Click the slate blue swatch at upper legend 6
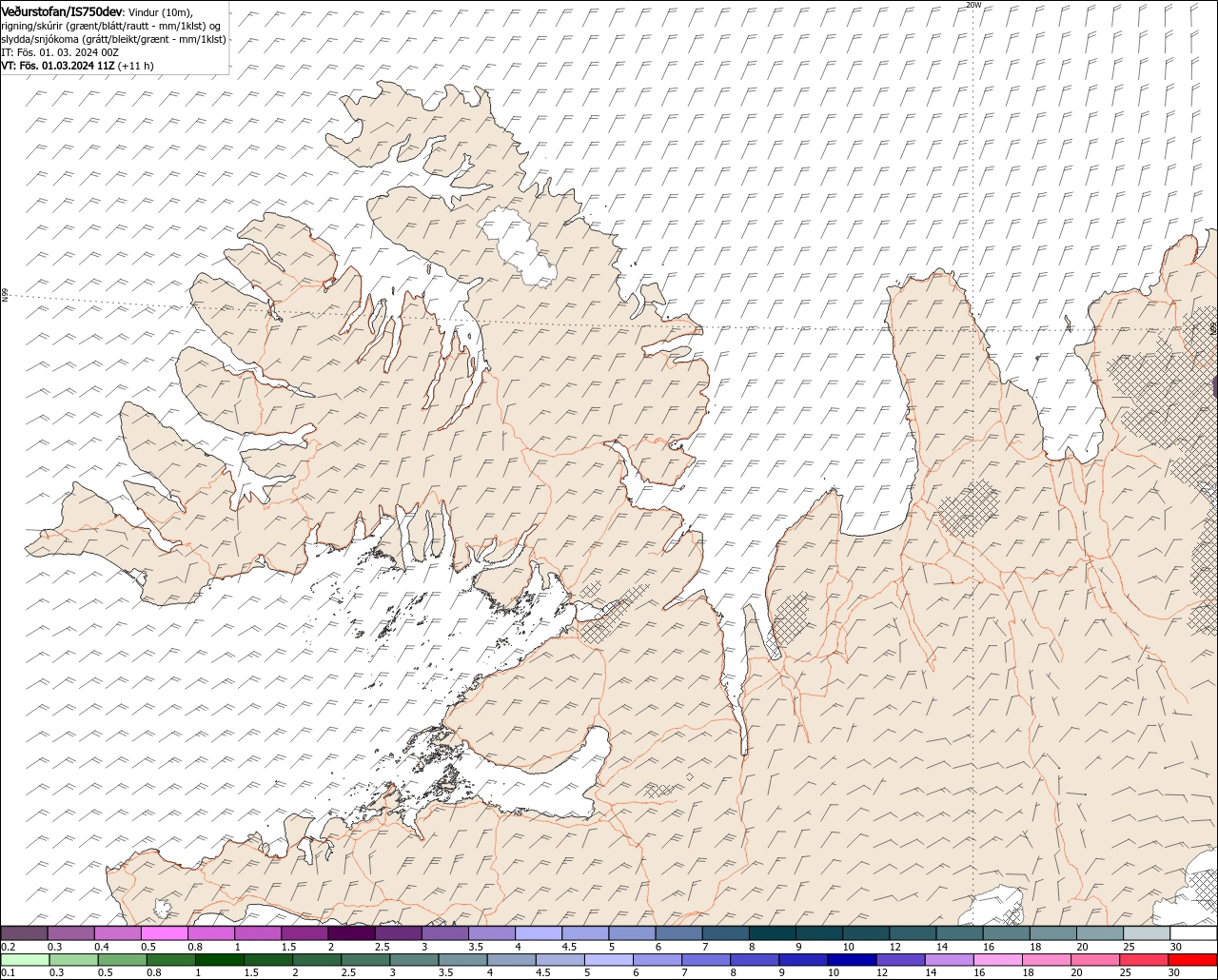1218x980 pixels. click(x=678, y=933)
